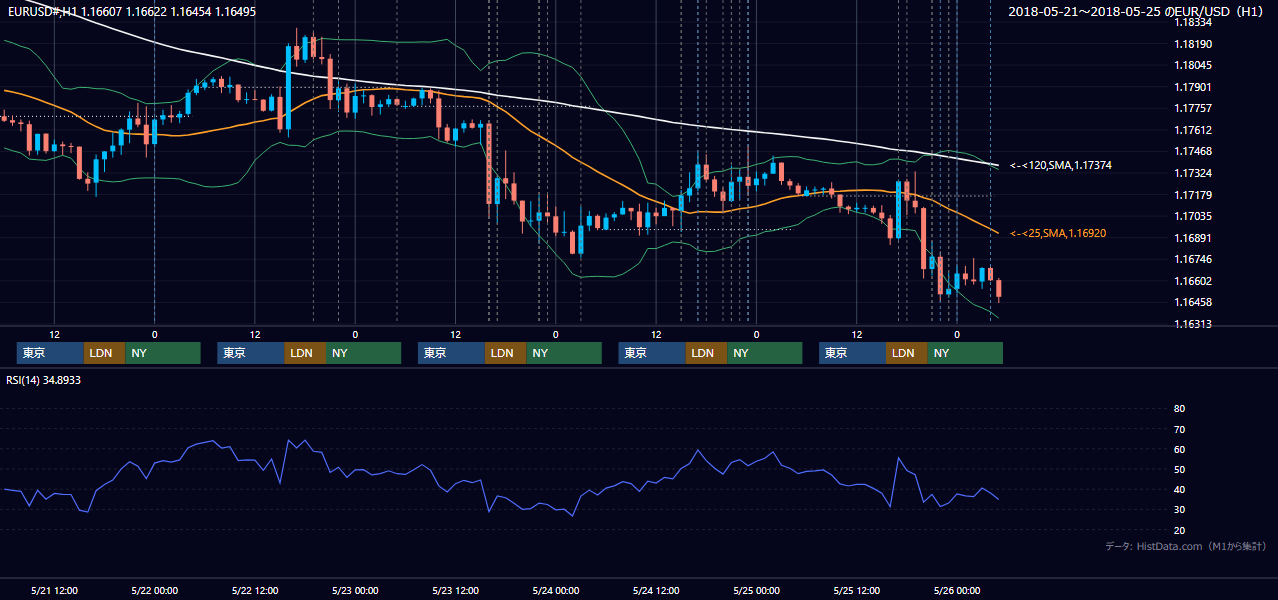
Task: Select the 東京 session box for 5/24
Action: (652, 353)
